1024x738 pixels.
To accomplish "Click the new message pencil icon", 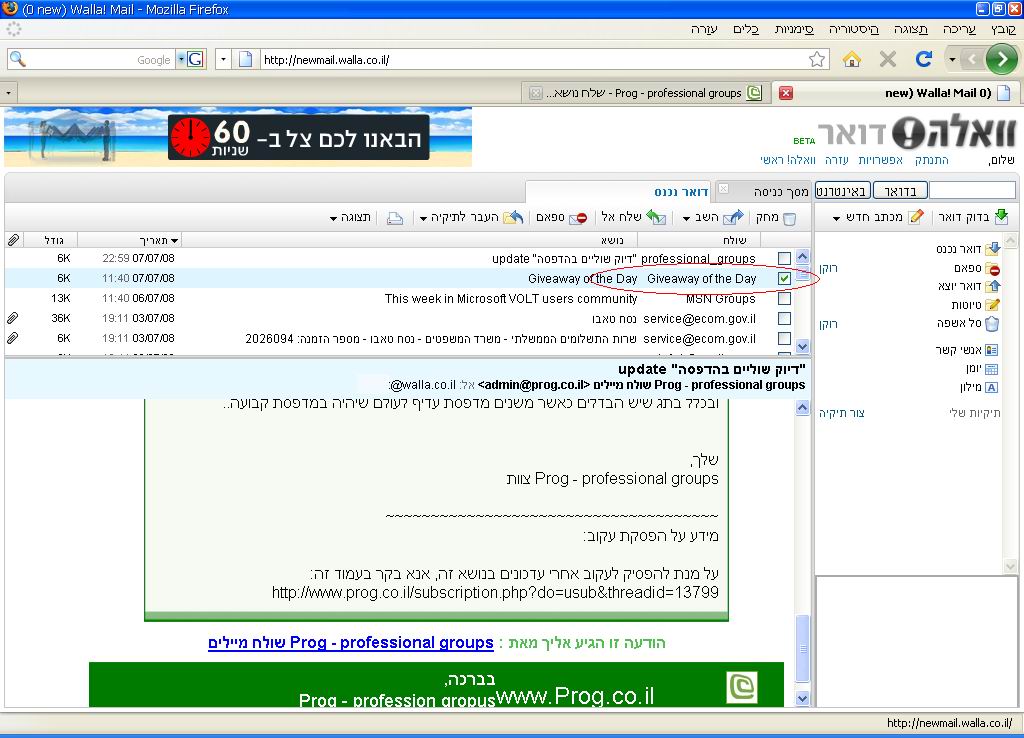I will click(x=916, y=217).
